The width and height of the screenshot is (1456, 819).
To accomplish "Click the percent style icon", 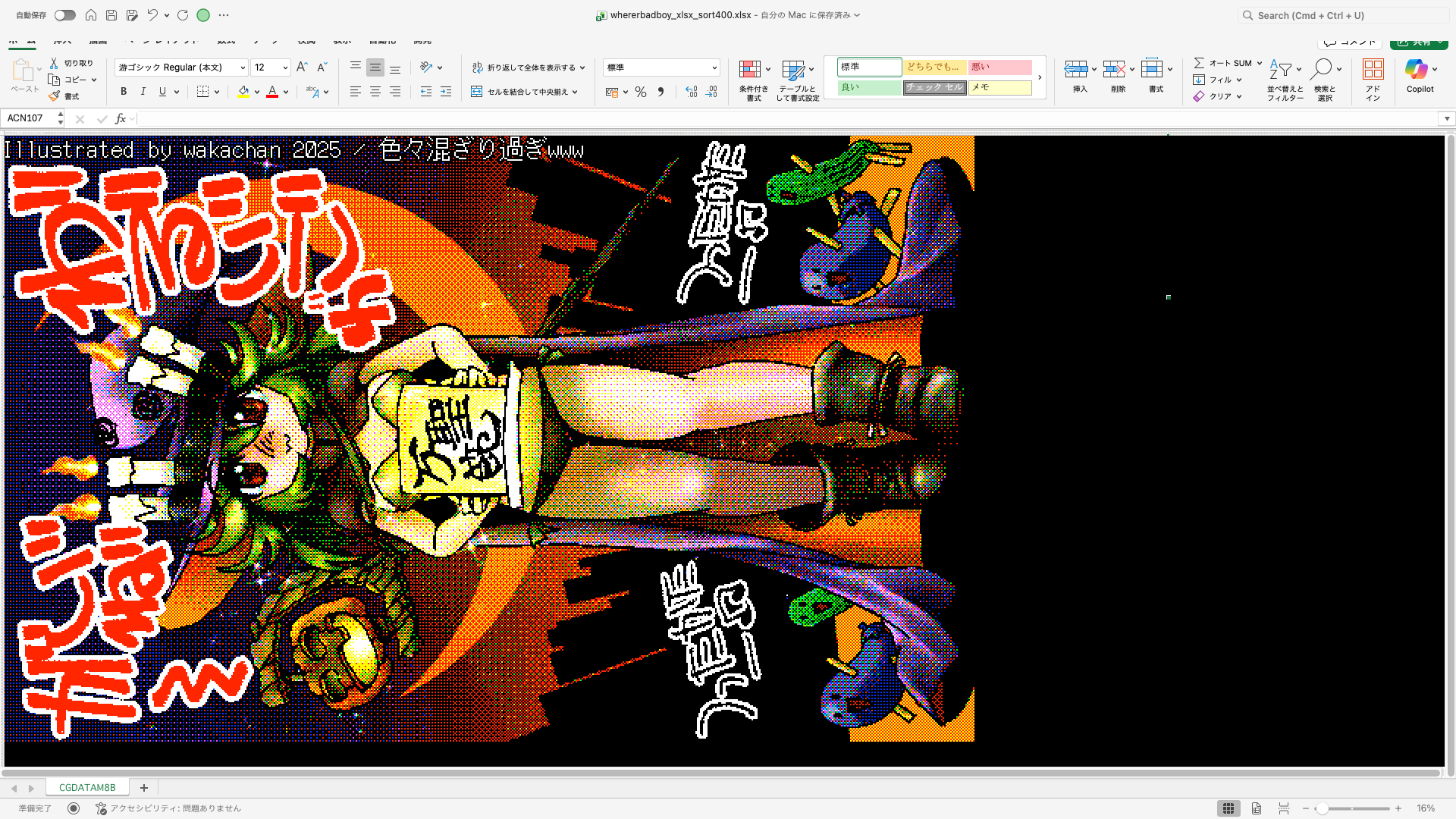I will tap(641, 91).
